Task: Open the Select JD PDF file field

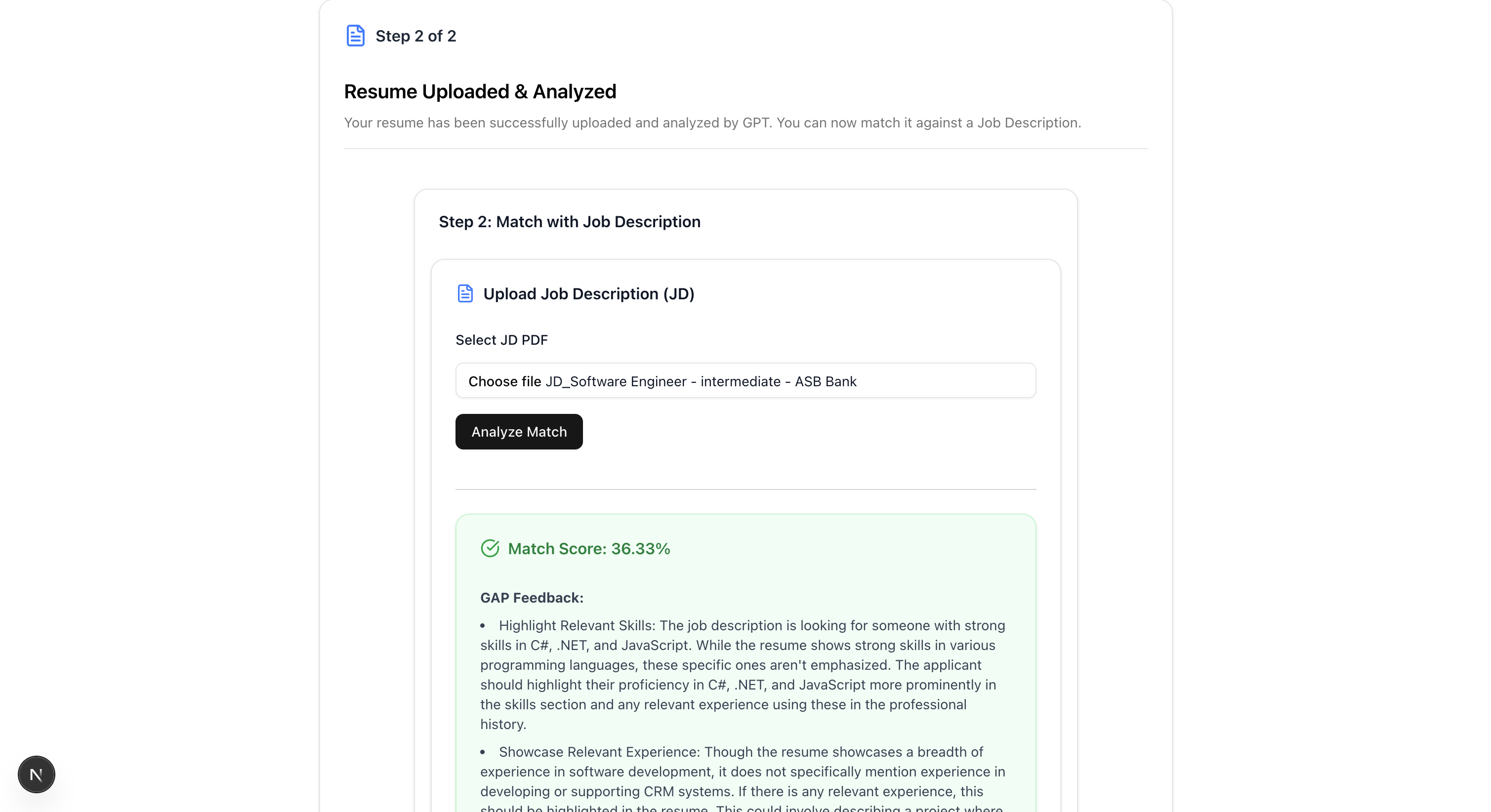Action: [745, 380]
